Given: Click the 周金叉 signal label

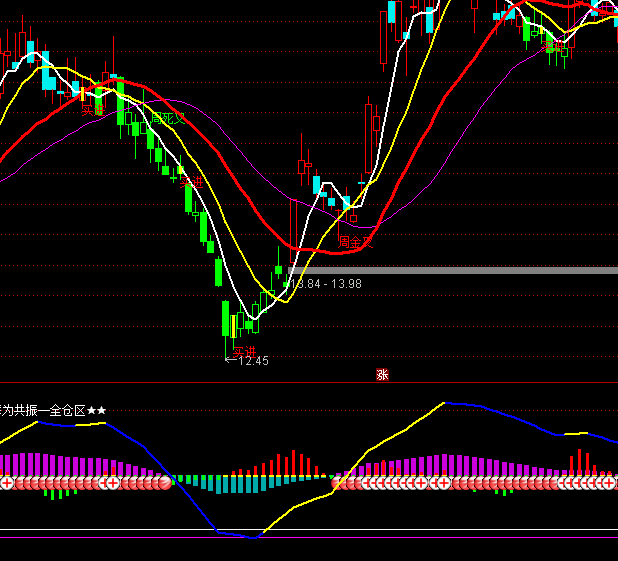Looking at the screenshot, I should tap(355, 242).
